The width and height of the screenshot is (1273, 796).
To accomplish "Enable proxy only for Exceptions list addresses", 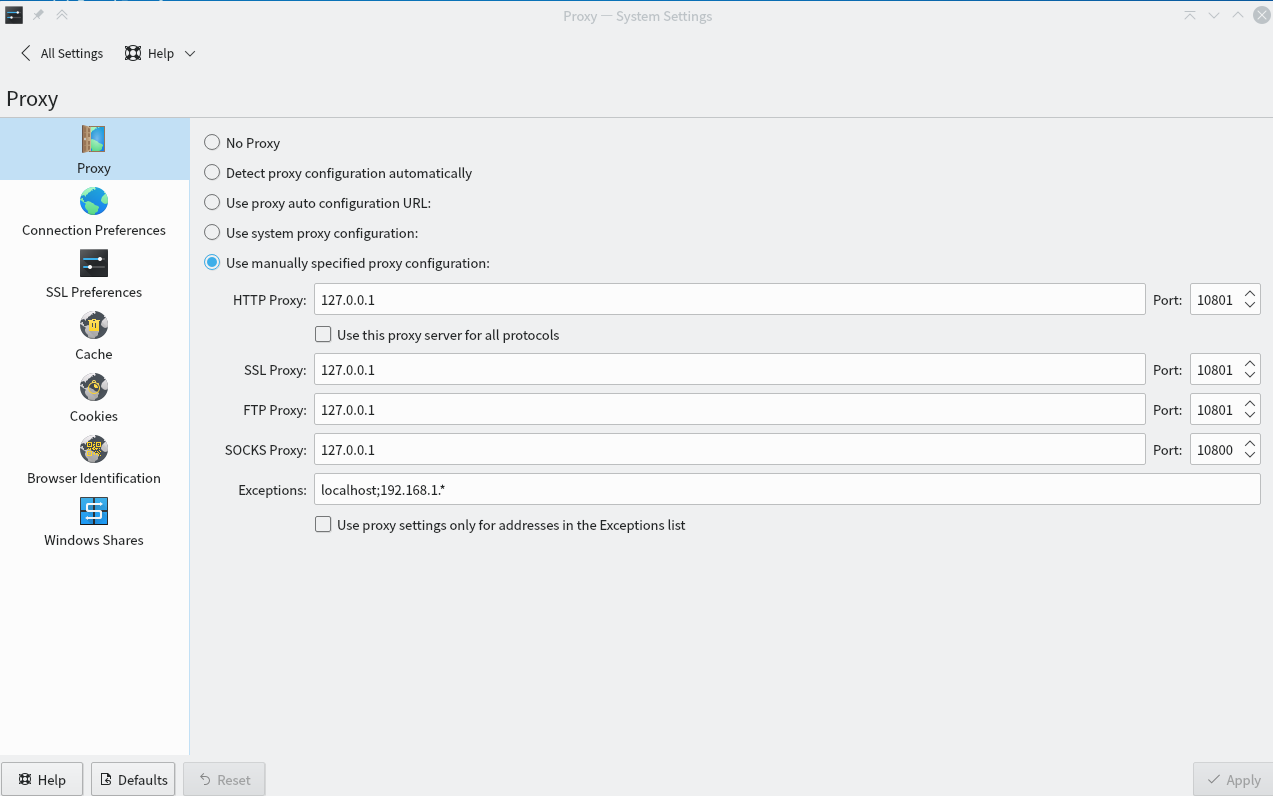I will click(x=323, y=524).
